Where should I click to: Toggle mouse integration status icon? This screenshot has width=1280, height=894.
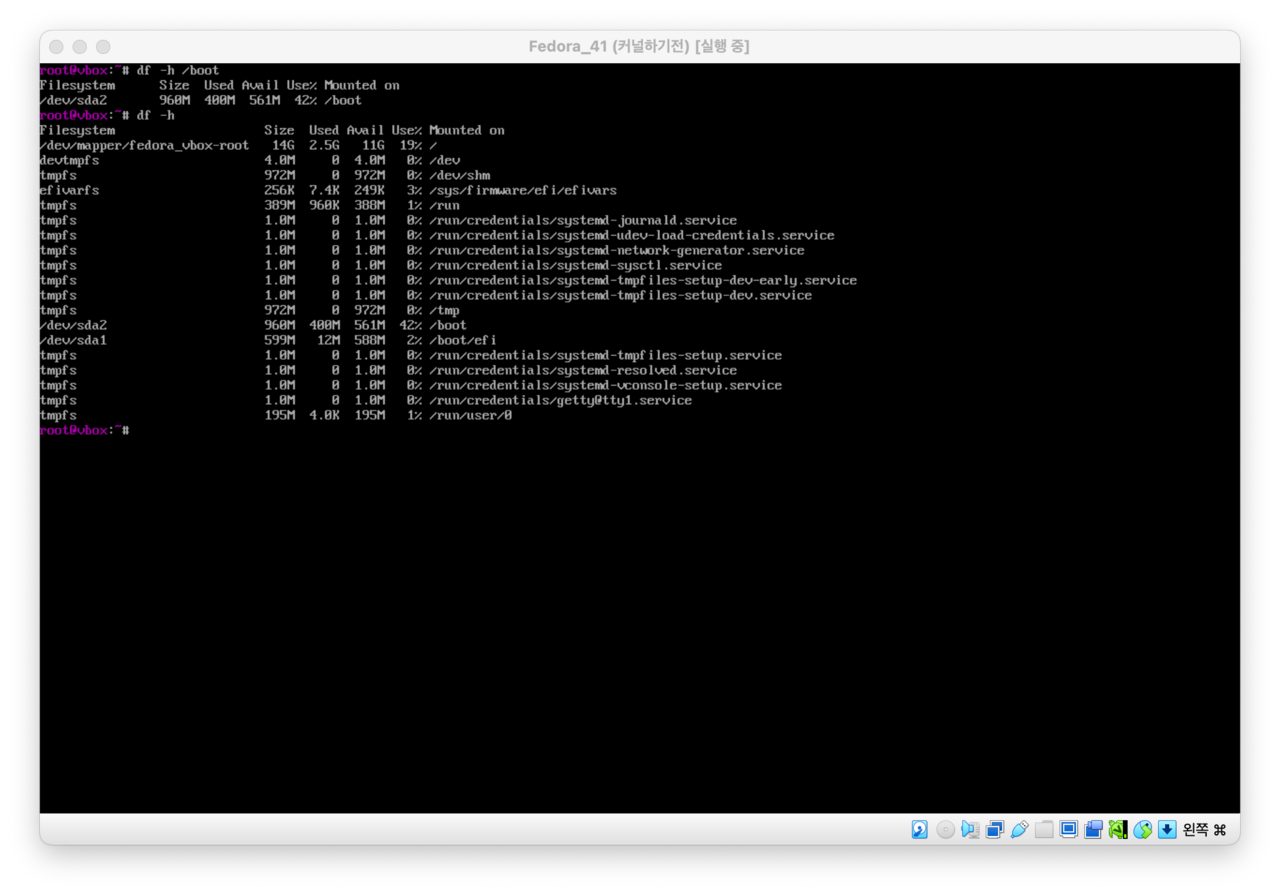[1143, 829]
